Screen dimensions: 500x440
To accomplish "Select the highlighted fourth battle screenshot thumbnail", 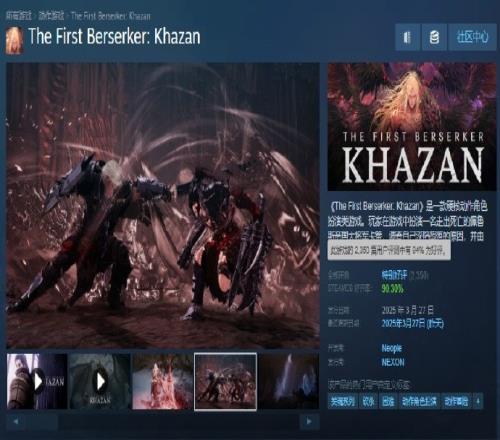I will (x=226, y=381).
